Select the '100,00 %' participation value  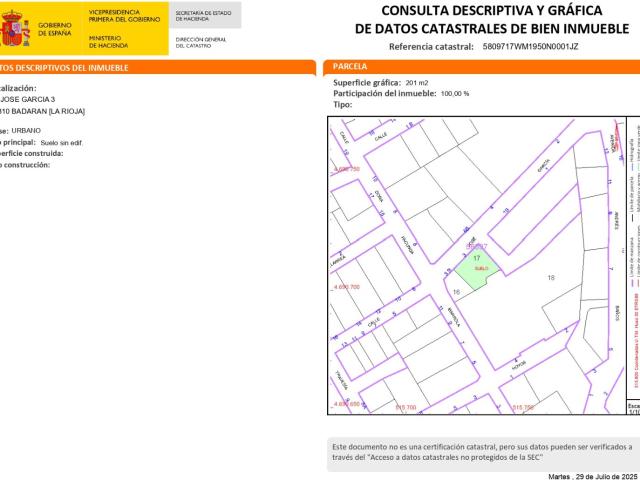[x=455, y=94]
